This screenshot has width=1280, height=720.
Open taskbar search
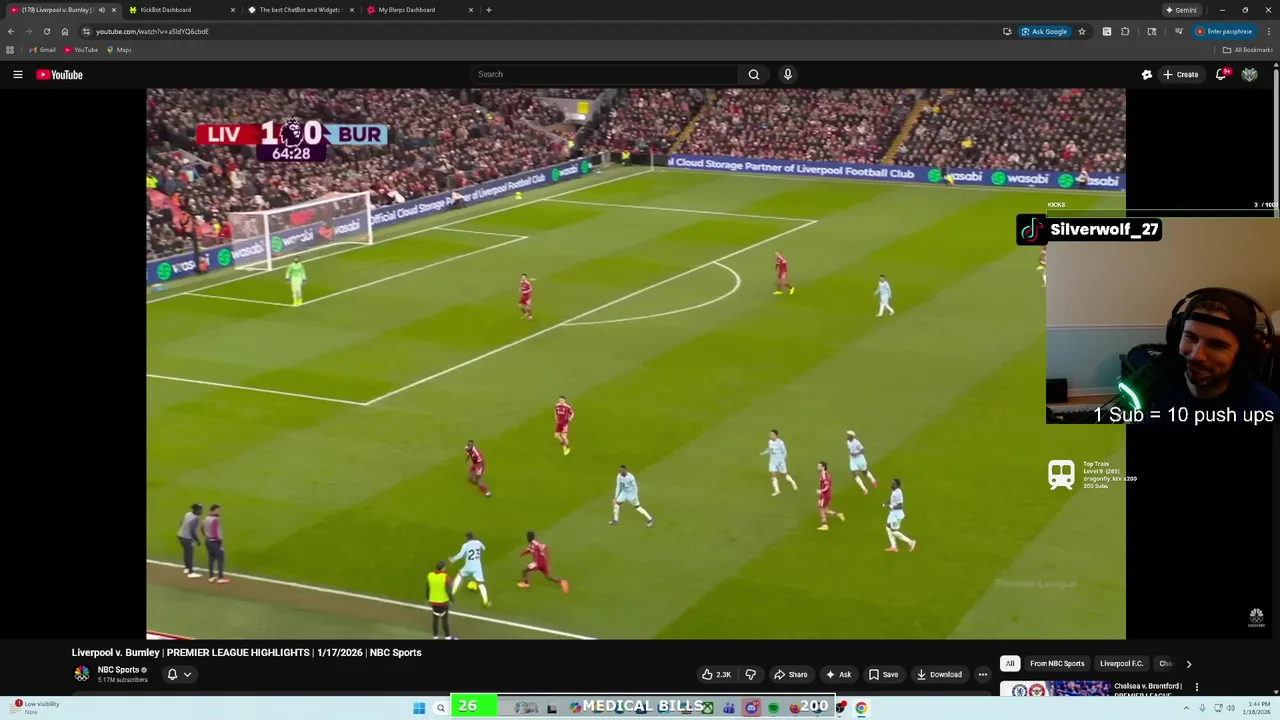coord(440,708)
